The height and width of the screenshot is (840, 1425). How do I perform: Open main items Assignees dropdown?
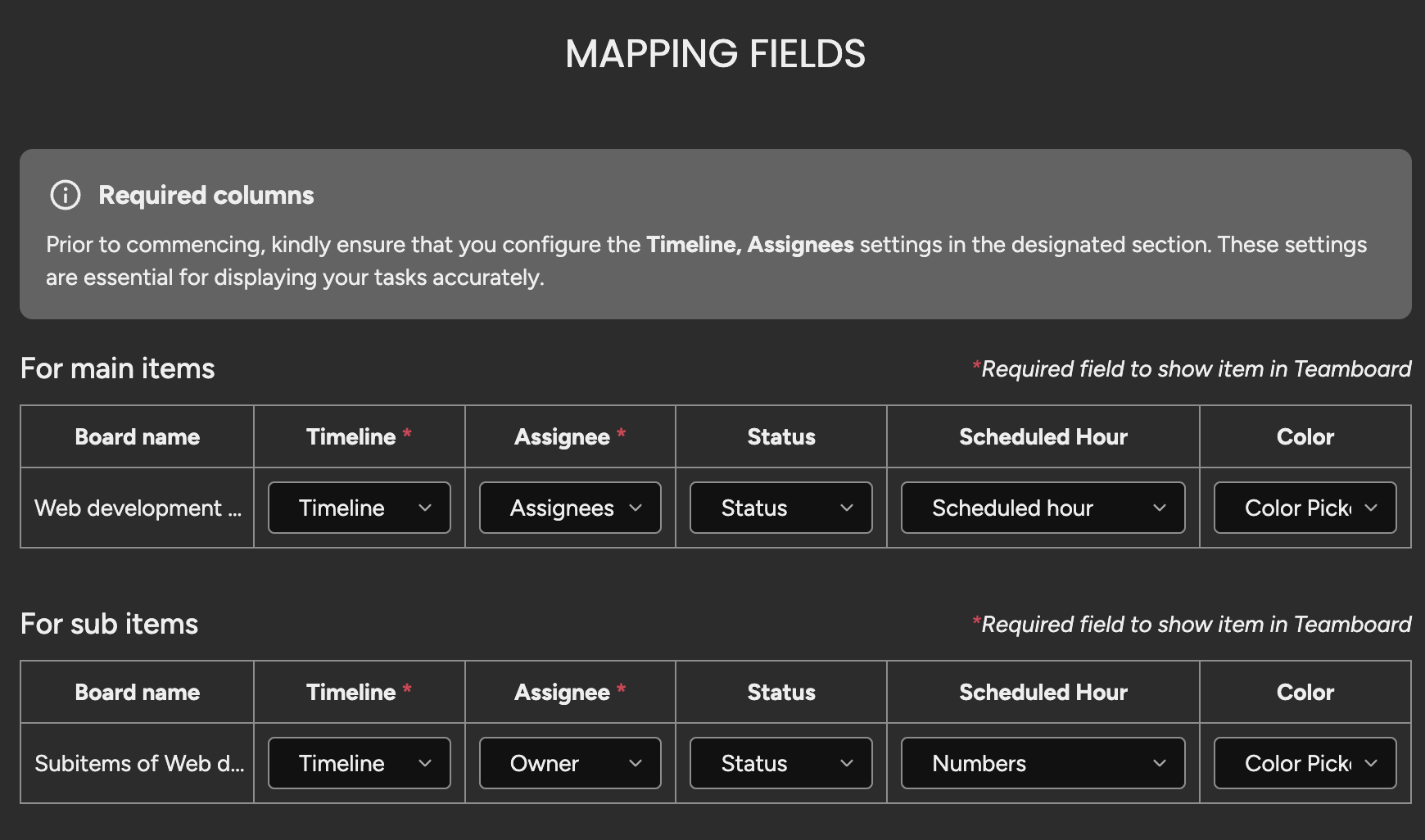point(570,508)
